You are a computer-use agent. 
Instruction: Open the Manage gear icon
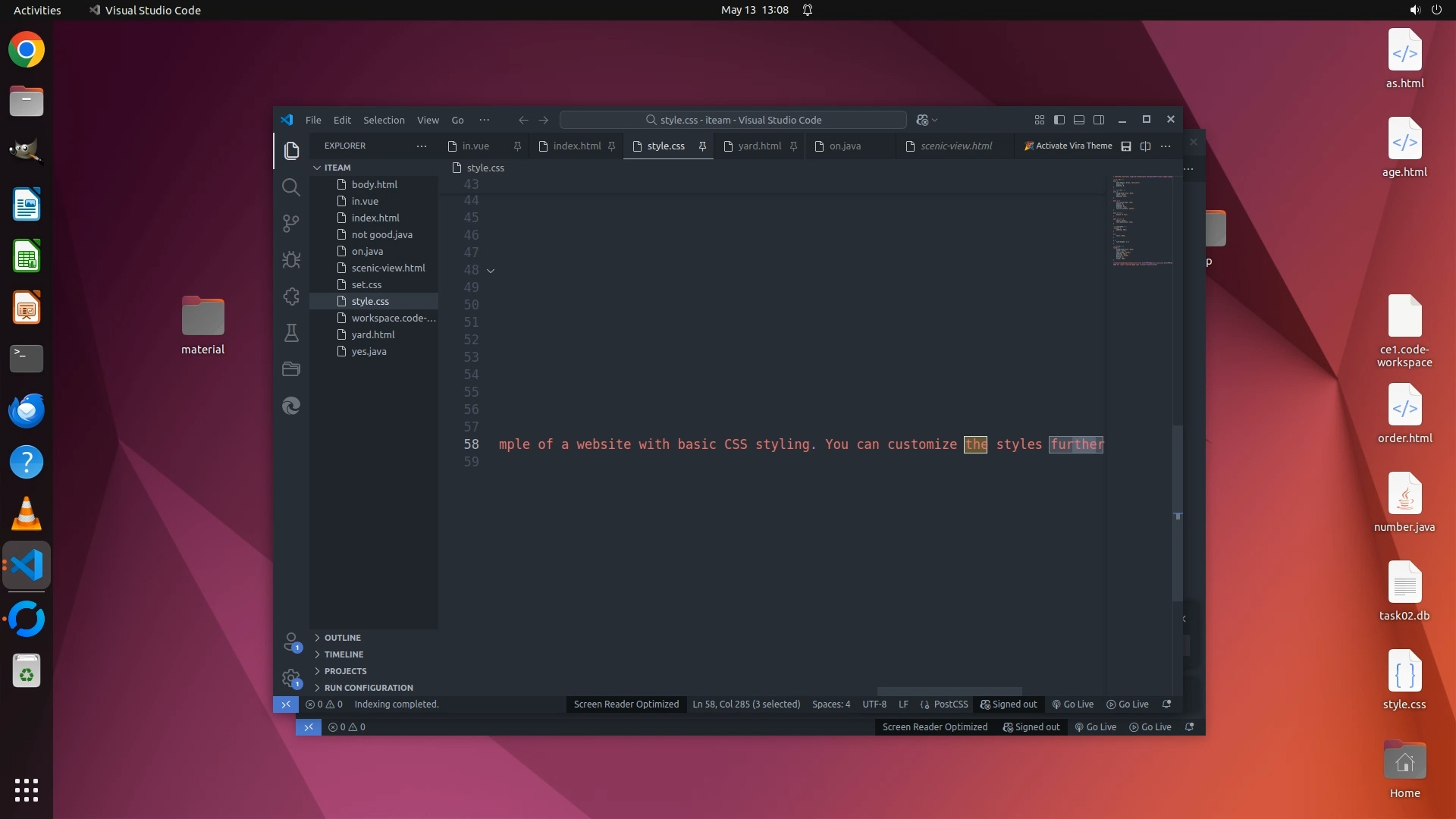(290, 677)
